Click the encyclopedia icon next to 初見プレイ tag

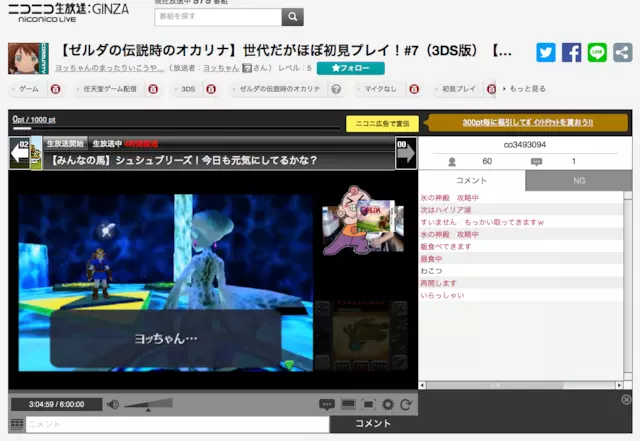[491, 89]
